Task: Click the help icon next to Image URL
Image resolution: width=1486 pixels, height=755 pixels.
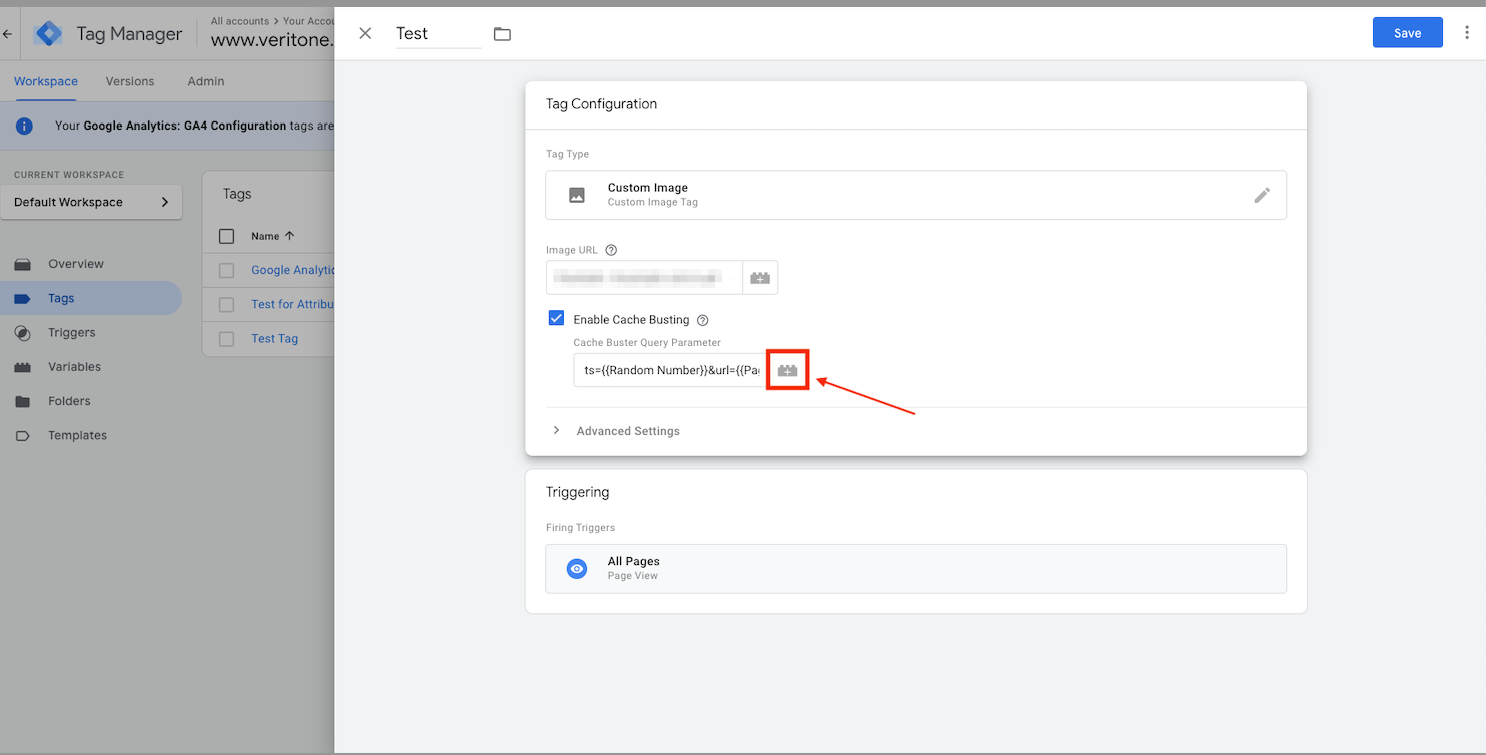Action: click(611, 250)
